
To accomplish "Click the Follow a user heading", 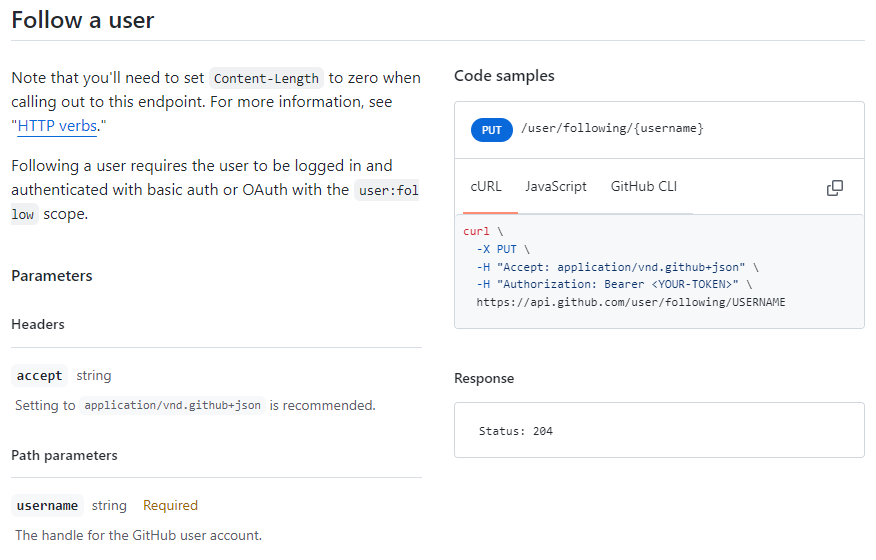I will coord(83,20).
